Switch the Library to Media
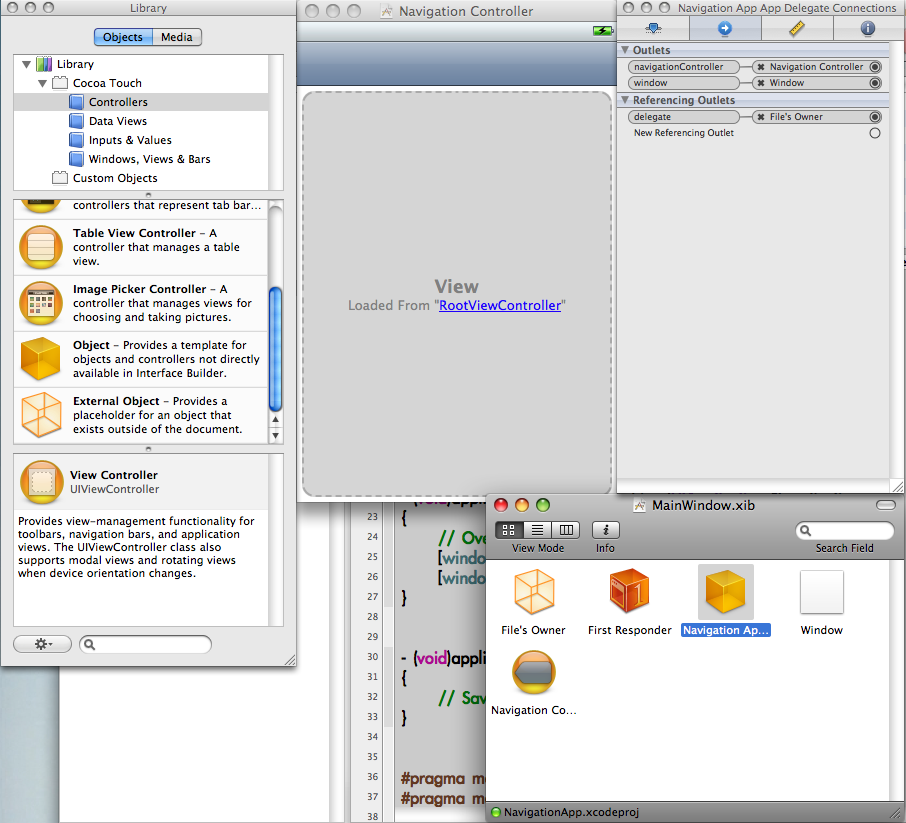The height and width of the screenshot is (823, 906). pyautogui.click(x=177, y=37)
